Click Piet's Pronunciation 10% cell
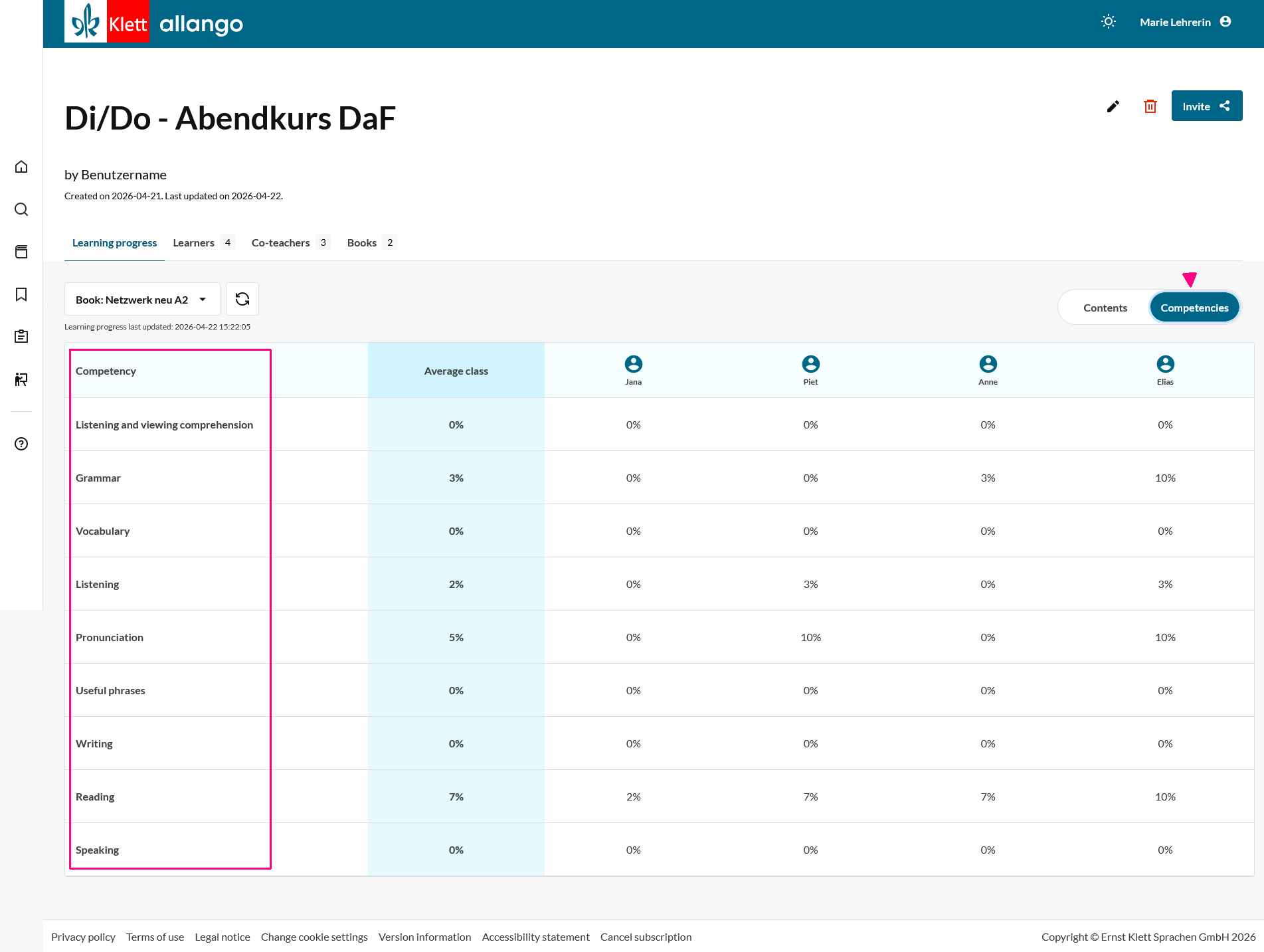Screen dimensions: 1264x952 click(810, 637)
